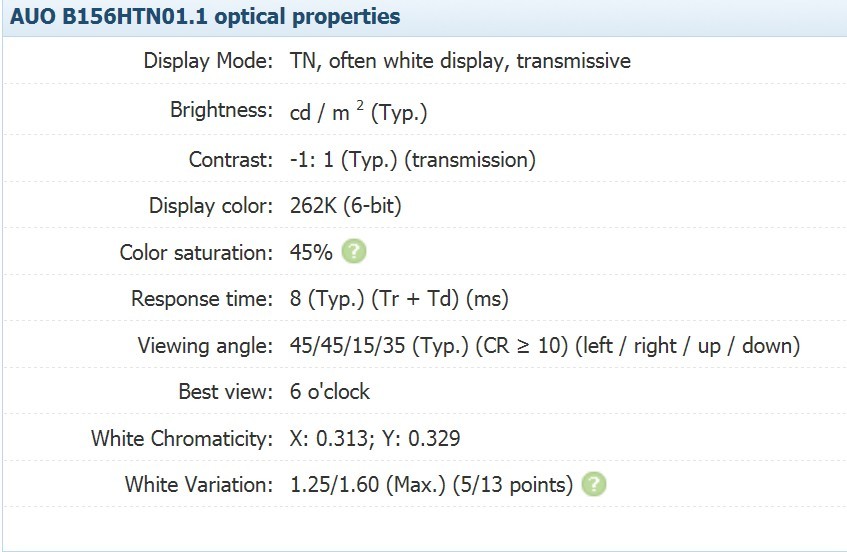
Task: Select the Display Mode label
Action: coord(209,60)
